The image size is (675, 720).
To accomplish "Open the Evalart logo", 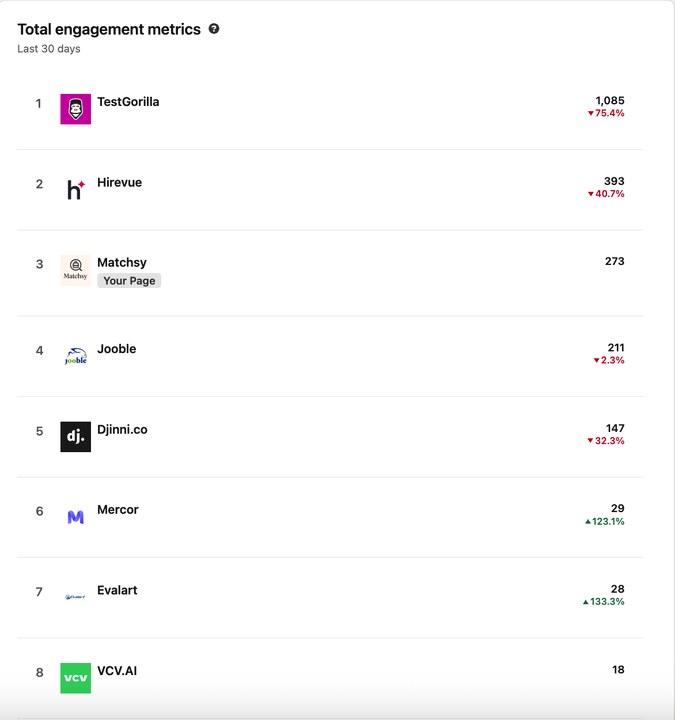I will [x=75, y=597].
